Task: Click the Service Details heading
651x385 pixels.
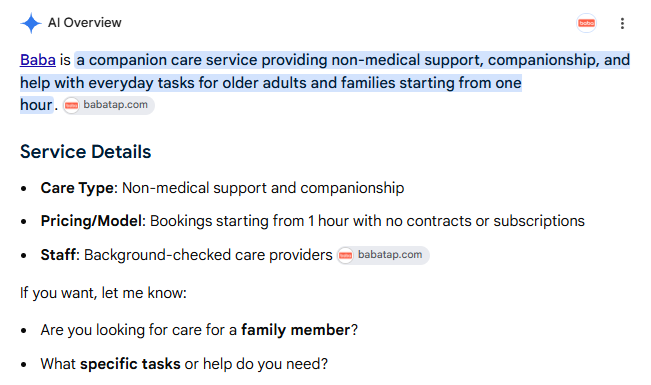Action: coord(86,152)
